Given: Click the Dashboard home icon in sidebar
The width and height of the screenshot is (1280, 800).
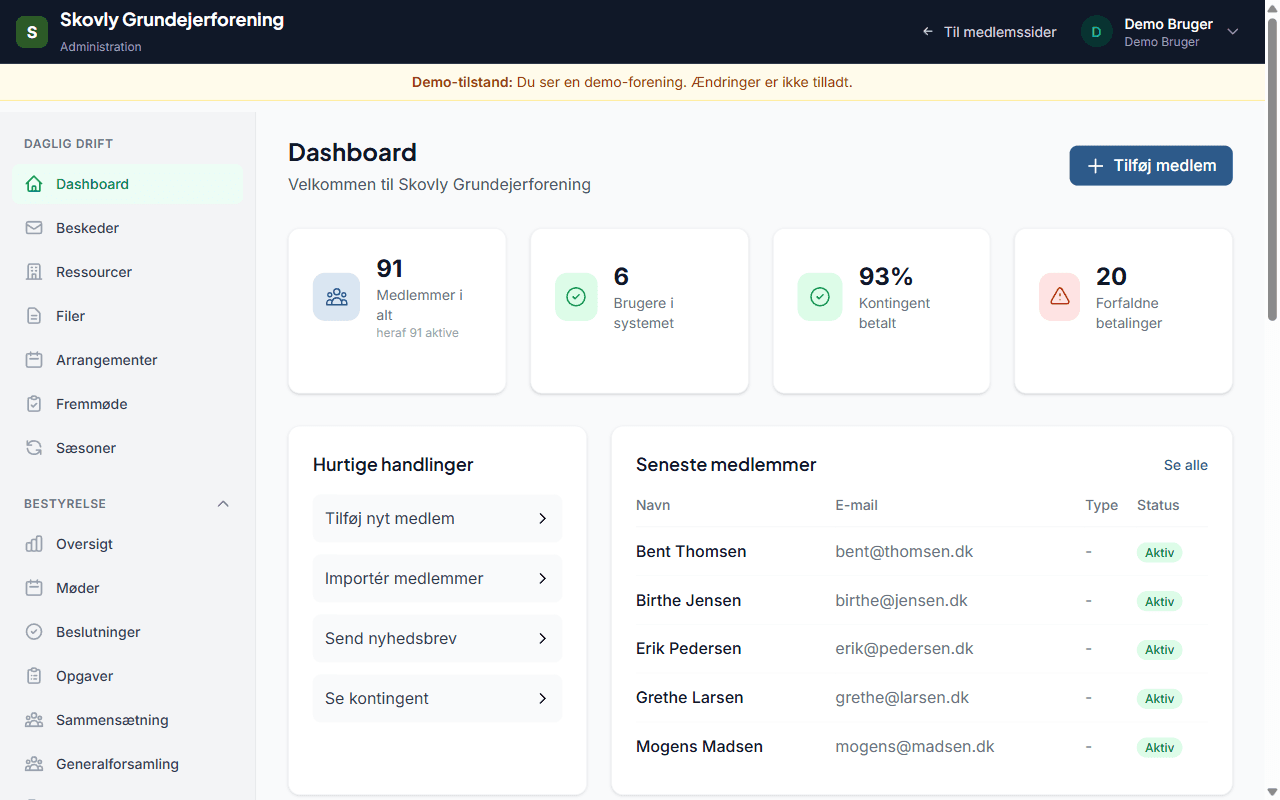Looking at the screenshot, I should 34,184.
